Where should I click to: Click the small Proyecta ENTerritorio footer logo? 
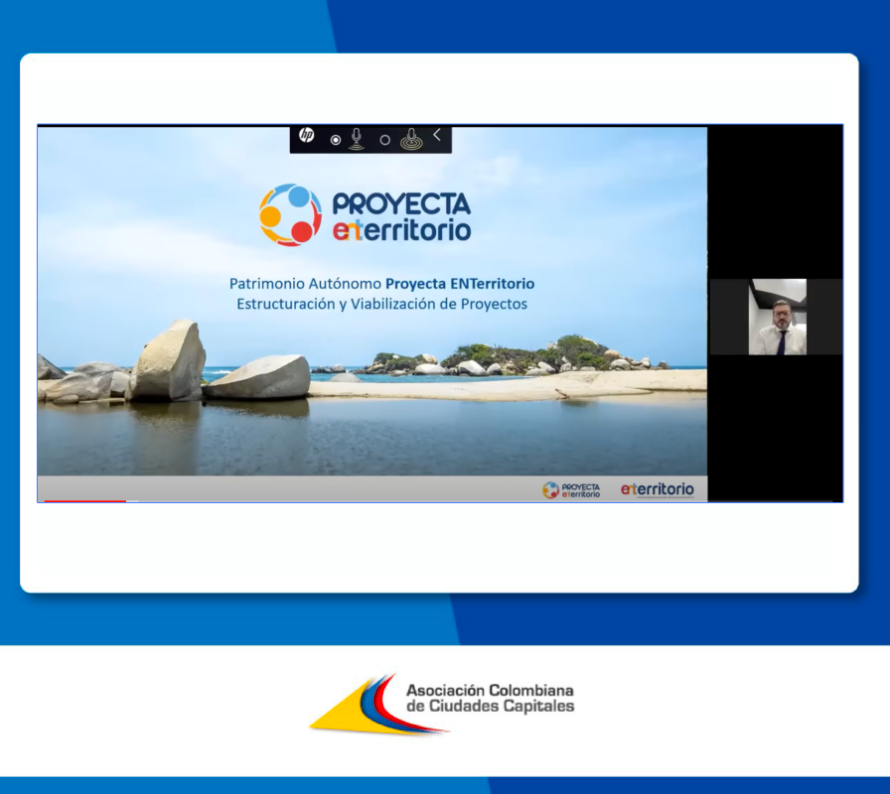click(x=571, y=490)
